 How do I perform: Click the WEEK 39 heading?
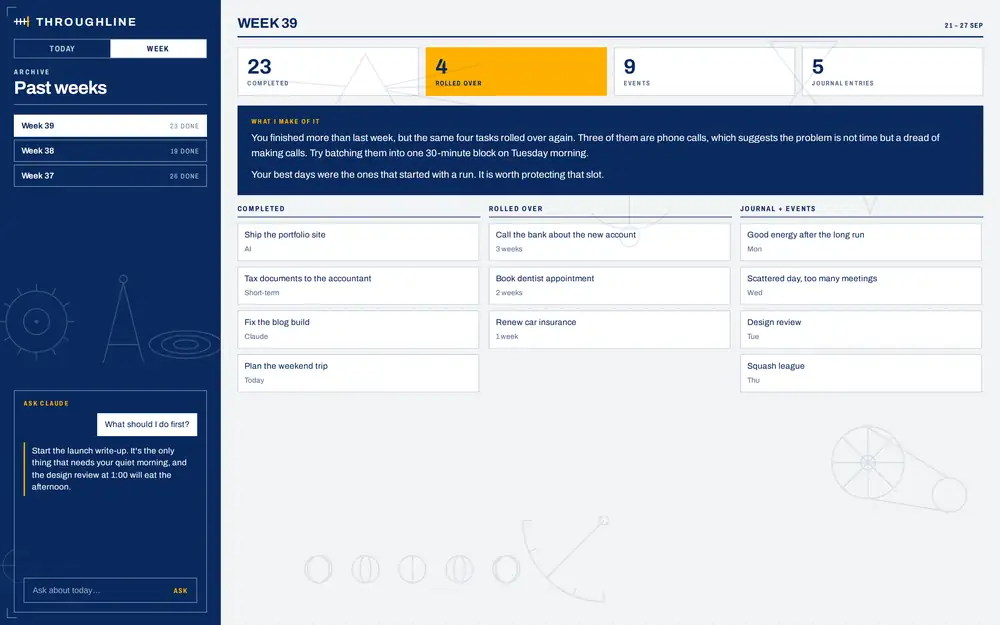coord(267,23)
